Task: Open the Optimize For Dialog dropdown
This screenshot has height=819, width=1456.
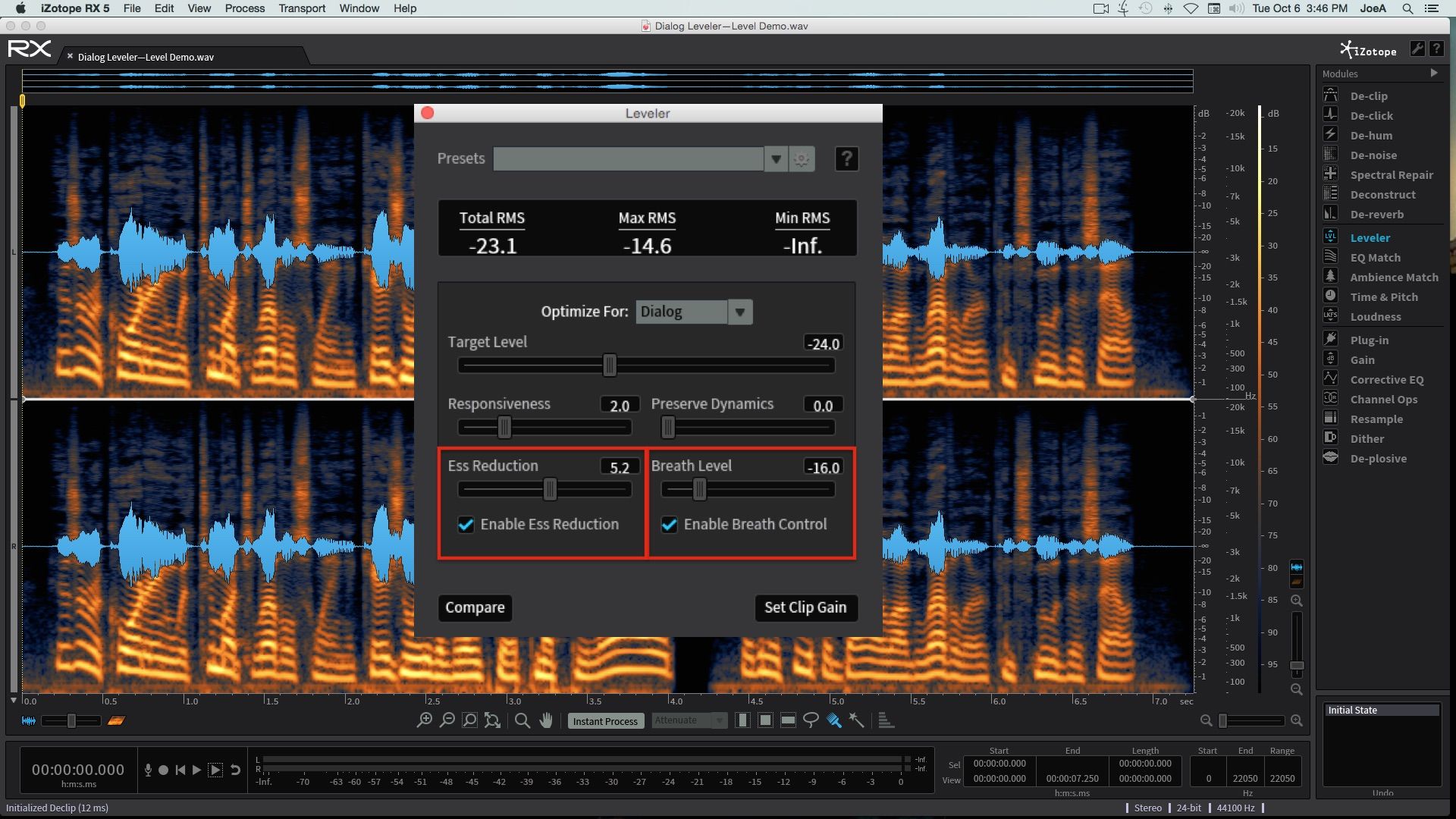Action: point(694,312)
